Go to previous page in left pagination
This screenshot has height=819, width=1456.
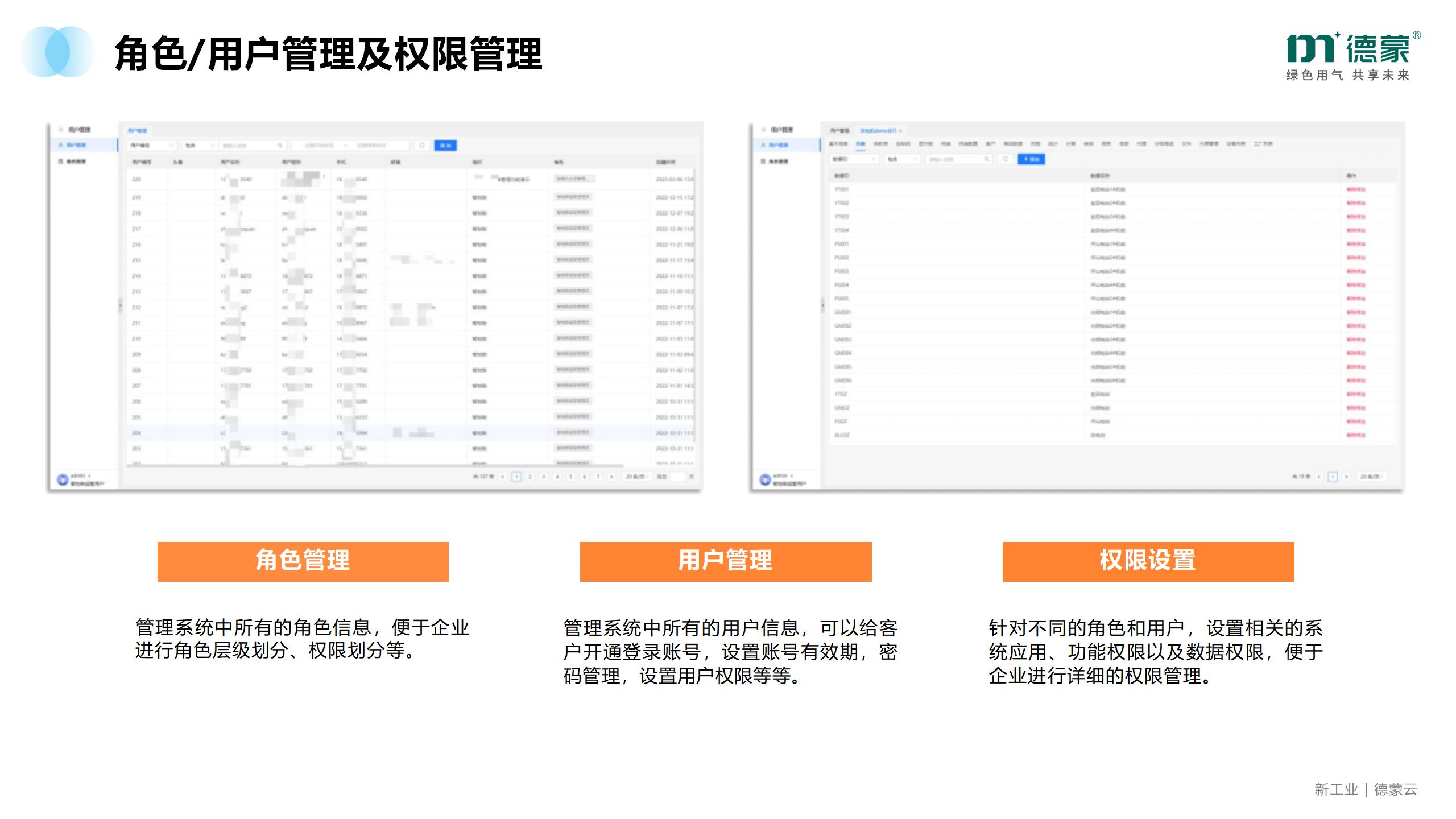[503, 477]
